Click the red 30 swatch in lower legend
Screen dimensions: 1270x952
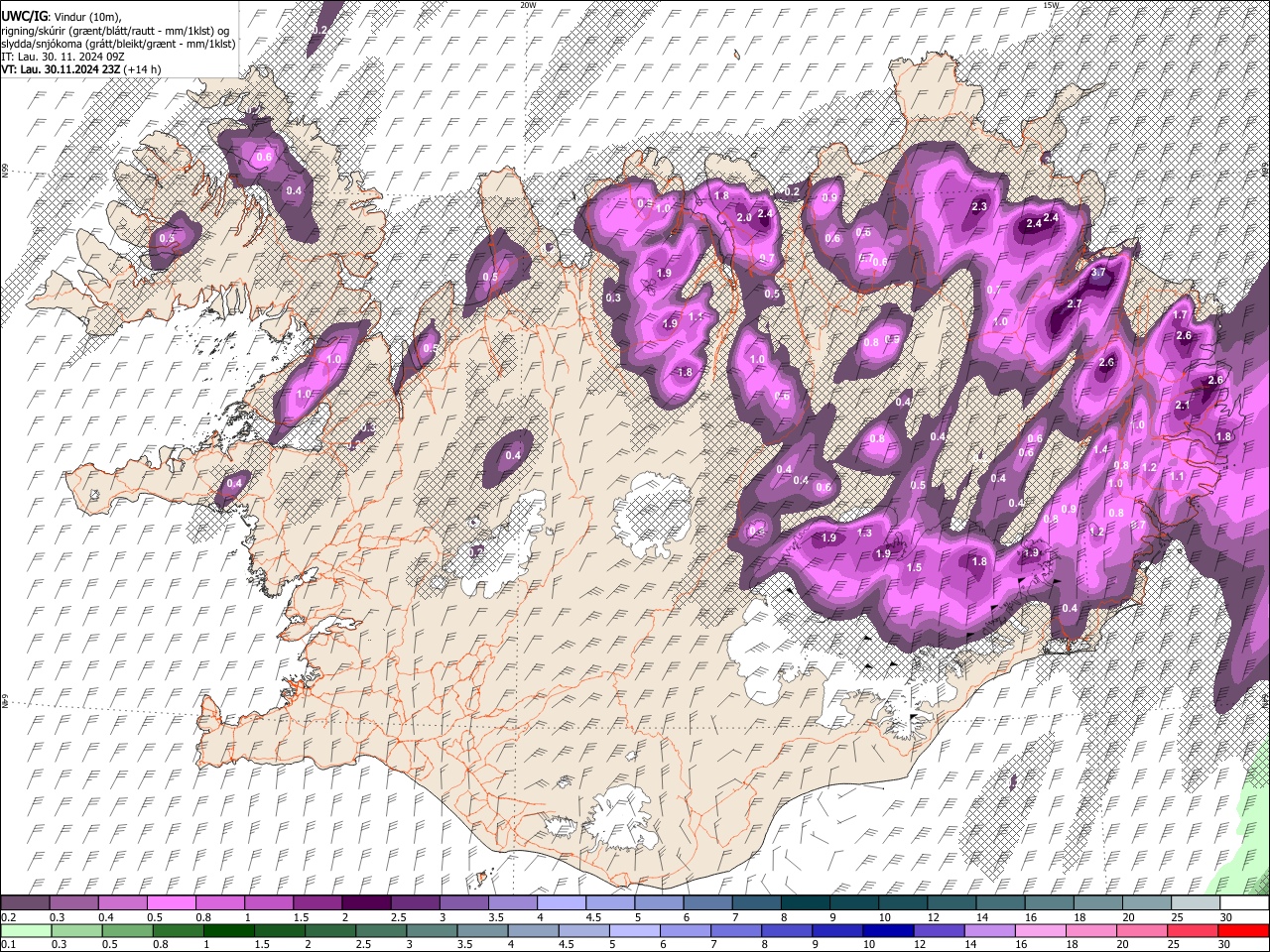[x=1242, y=930]
